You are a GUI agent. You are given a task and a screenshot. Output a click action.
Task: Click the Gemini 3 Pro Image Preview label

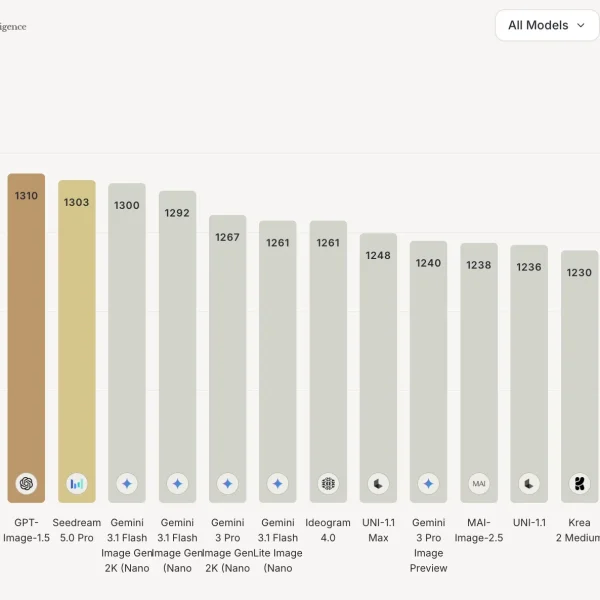tap(429, 545)
